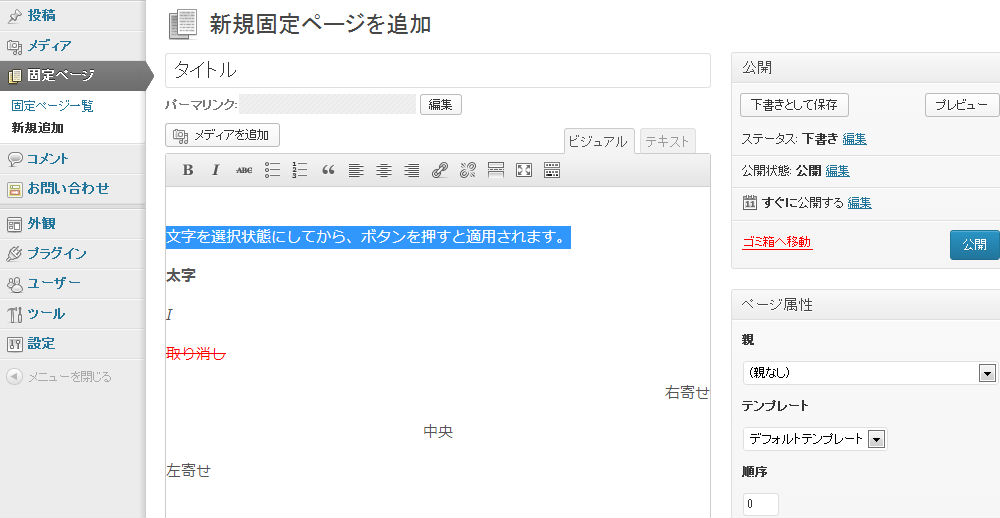Image resolution: width=1000 pixels, height=518 pixels.
Task: Click calendar icon beside すぐに公開する
Action: coord(750,203)
